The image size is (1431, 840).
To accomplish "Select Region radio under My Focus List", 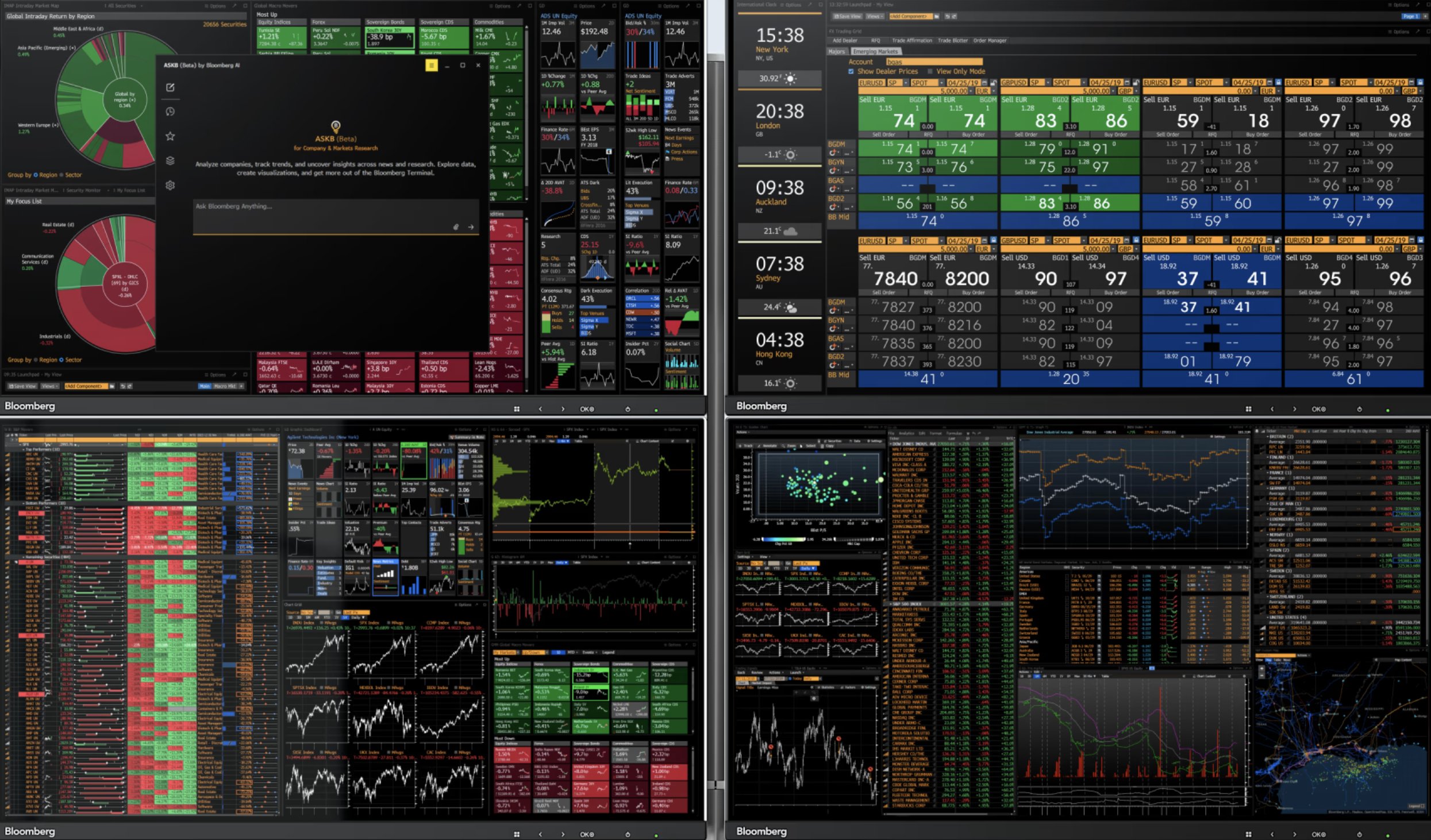I will point(35,360).
